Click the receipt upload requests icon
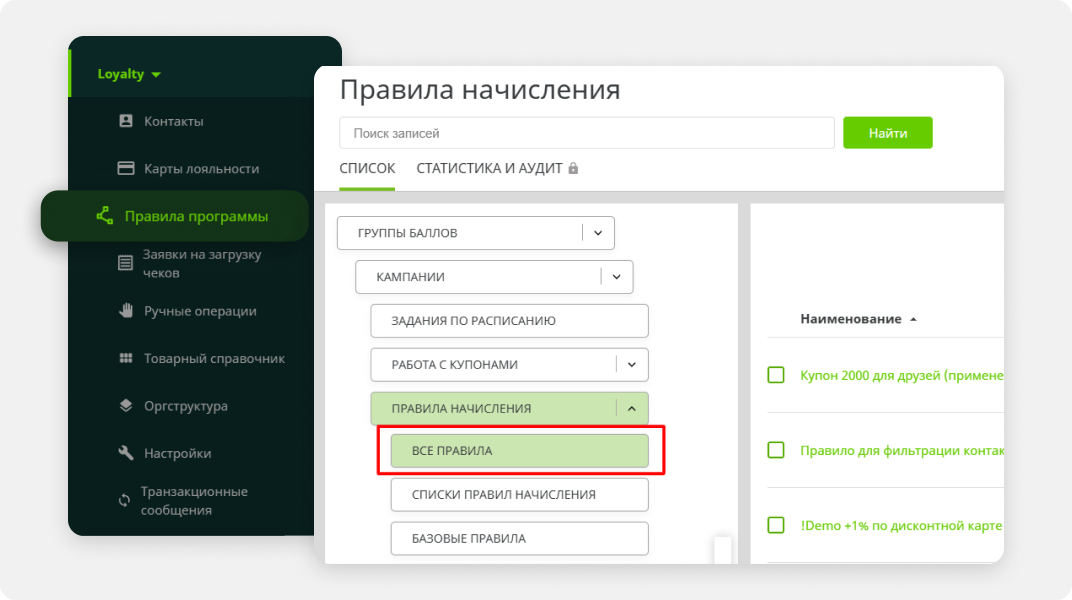The height and width of the screenshot is (600, 1072). (x=126, y=263)
